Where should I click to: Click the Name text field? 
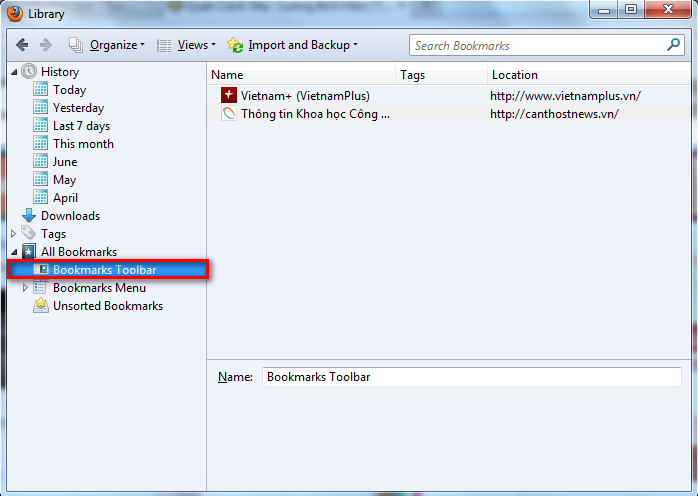click(471, 377)
